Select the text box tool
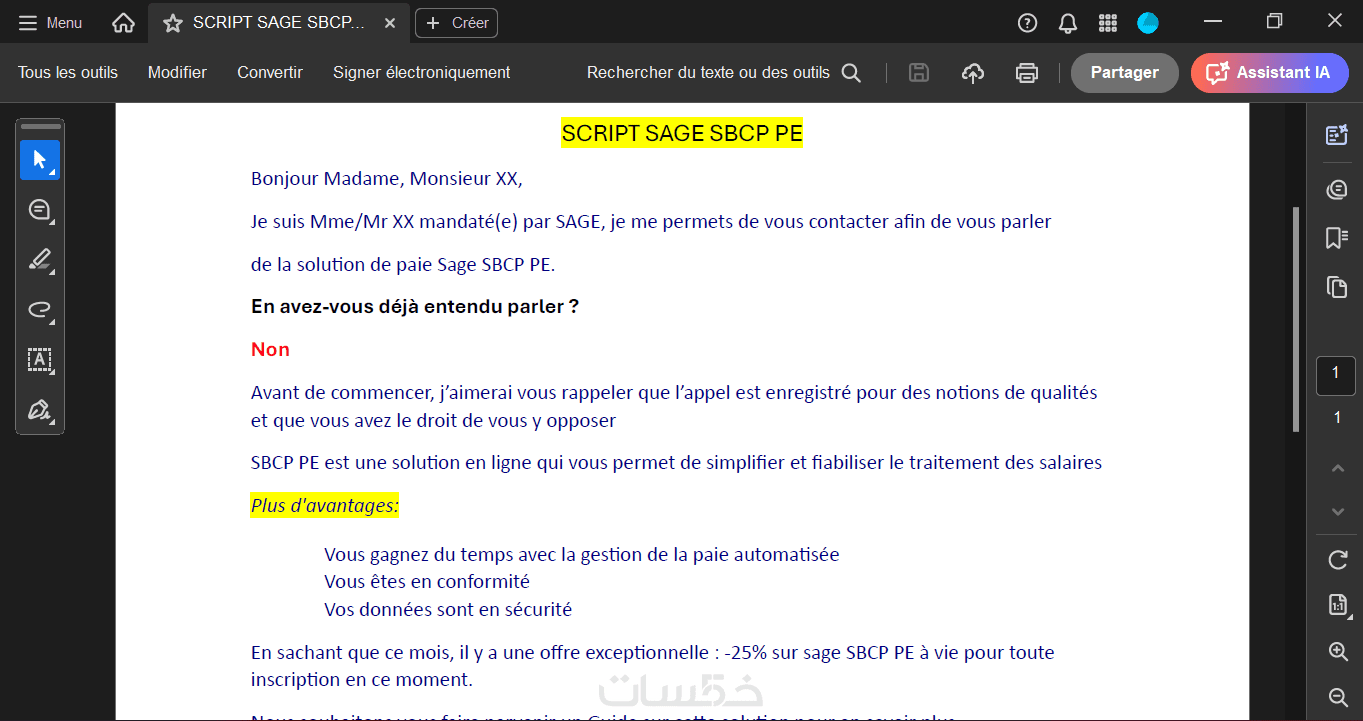The width and height of the screenshot is (1363, 721). point(40,360)
